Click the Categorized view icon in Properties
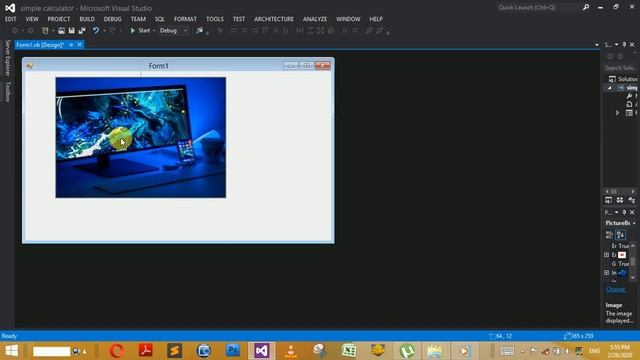640x360 pixels. click(x=609, y=235)
